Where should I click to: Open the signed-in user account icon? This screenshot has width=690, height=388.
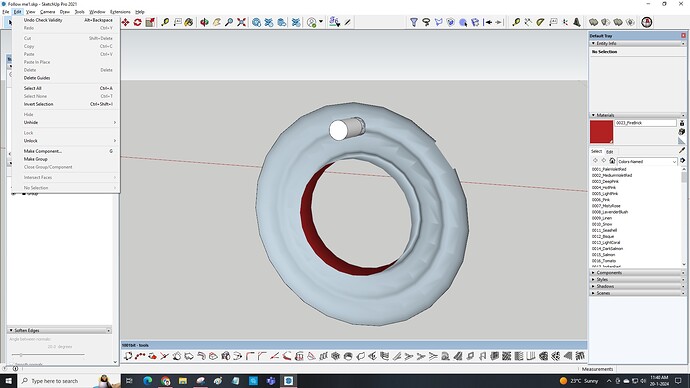[x=312, y=22]
